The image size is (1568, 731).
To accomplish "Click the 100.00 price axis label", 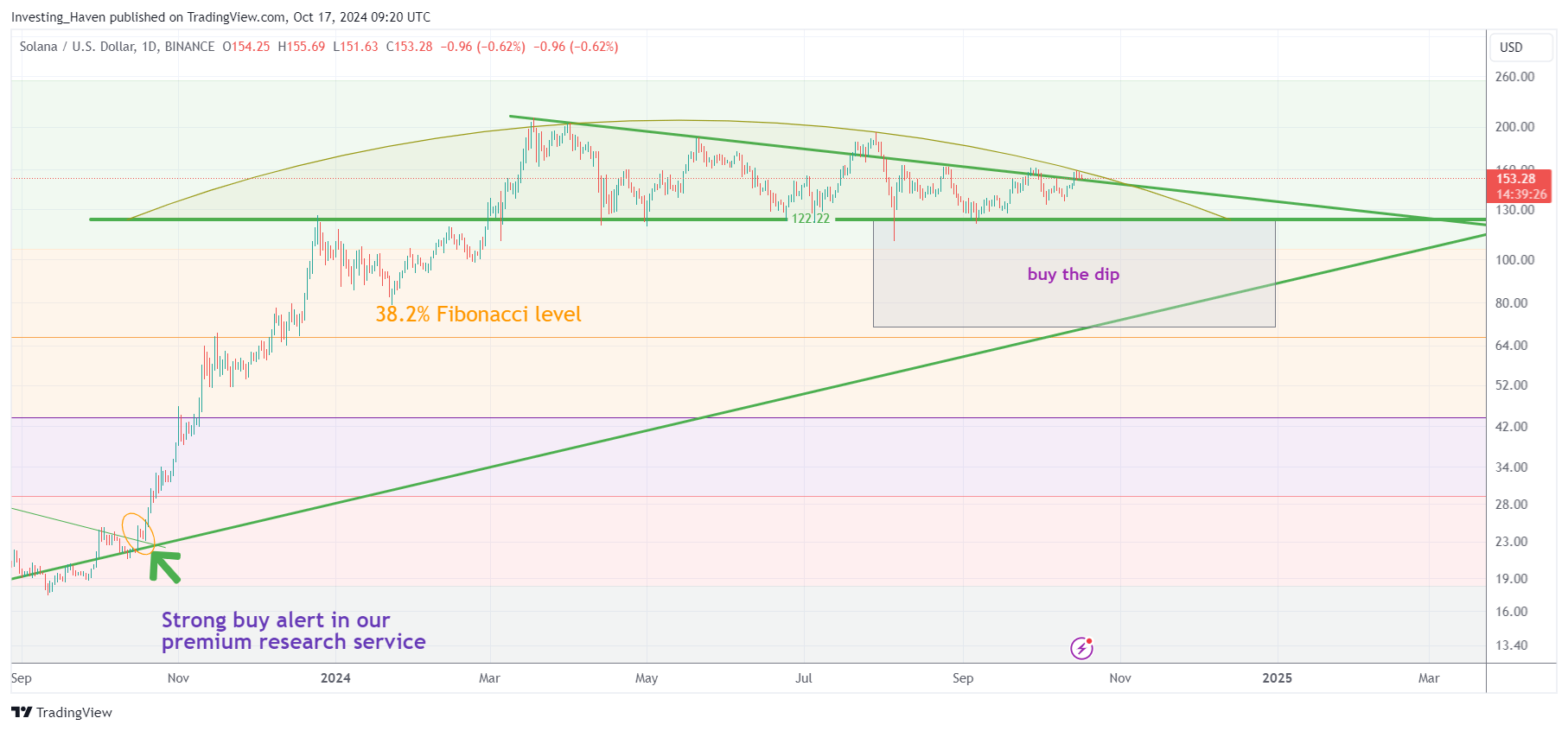I will tap(1514, 260).
